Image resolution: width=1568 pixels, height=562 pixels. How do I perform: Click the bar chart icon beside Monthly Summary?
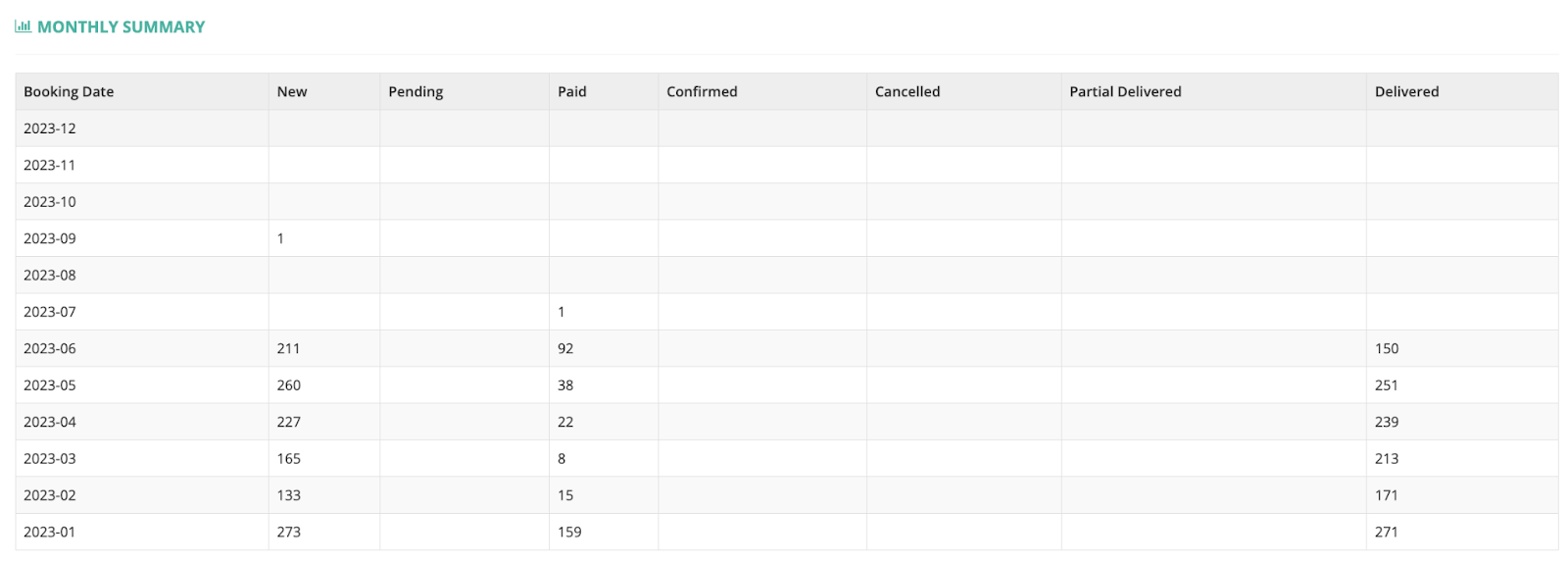click(23, 26)
